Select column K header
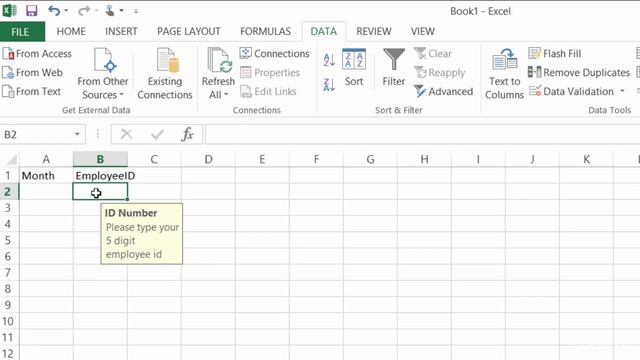This screenshot has width=640, height=360. pos(586,159)
